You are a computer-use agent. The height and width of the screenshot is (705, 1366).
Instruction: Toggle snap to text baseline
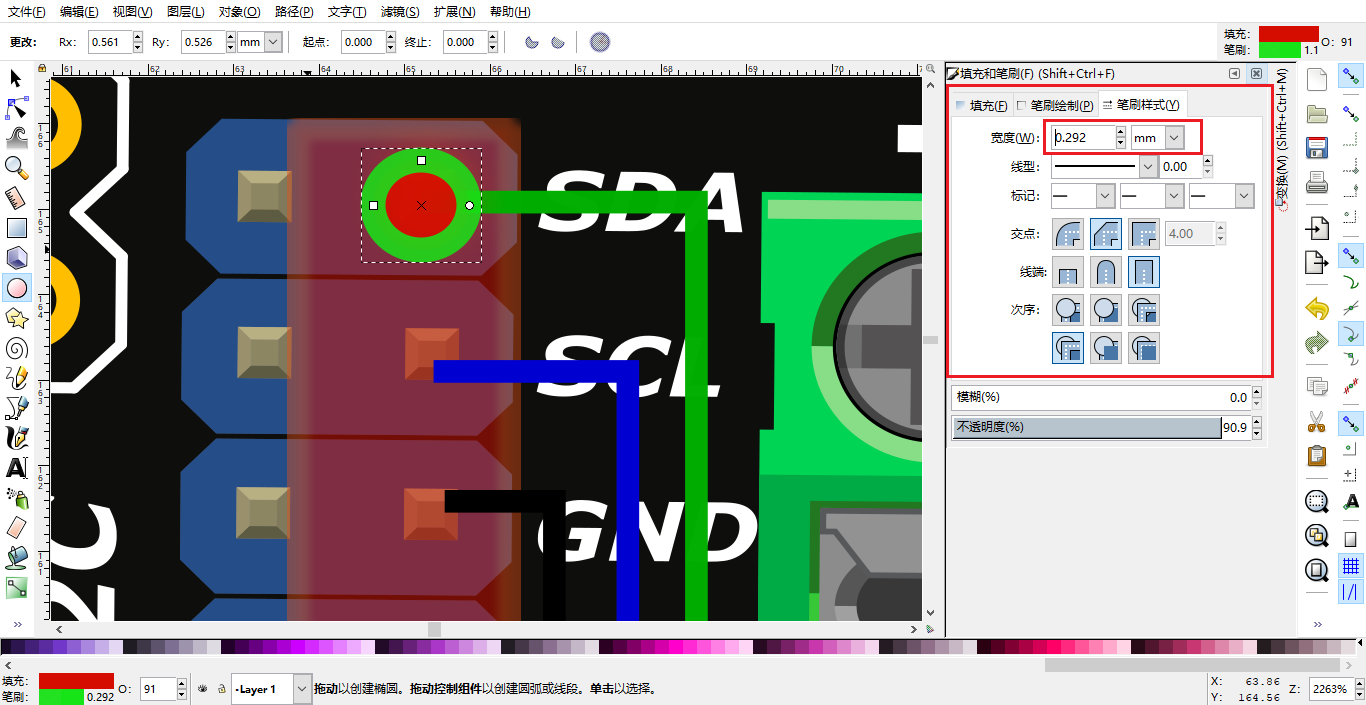coord(1351,503)
